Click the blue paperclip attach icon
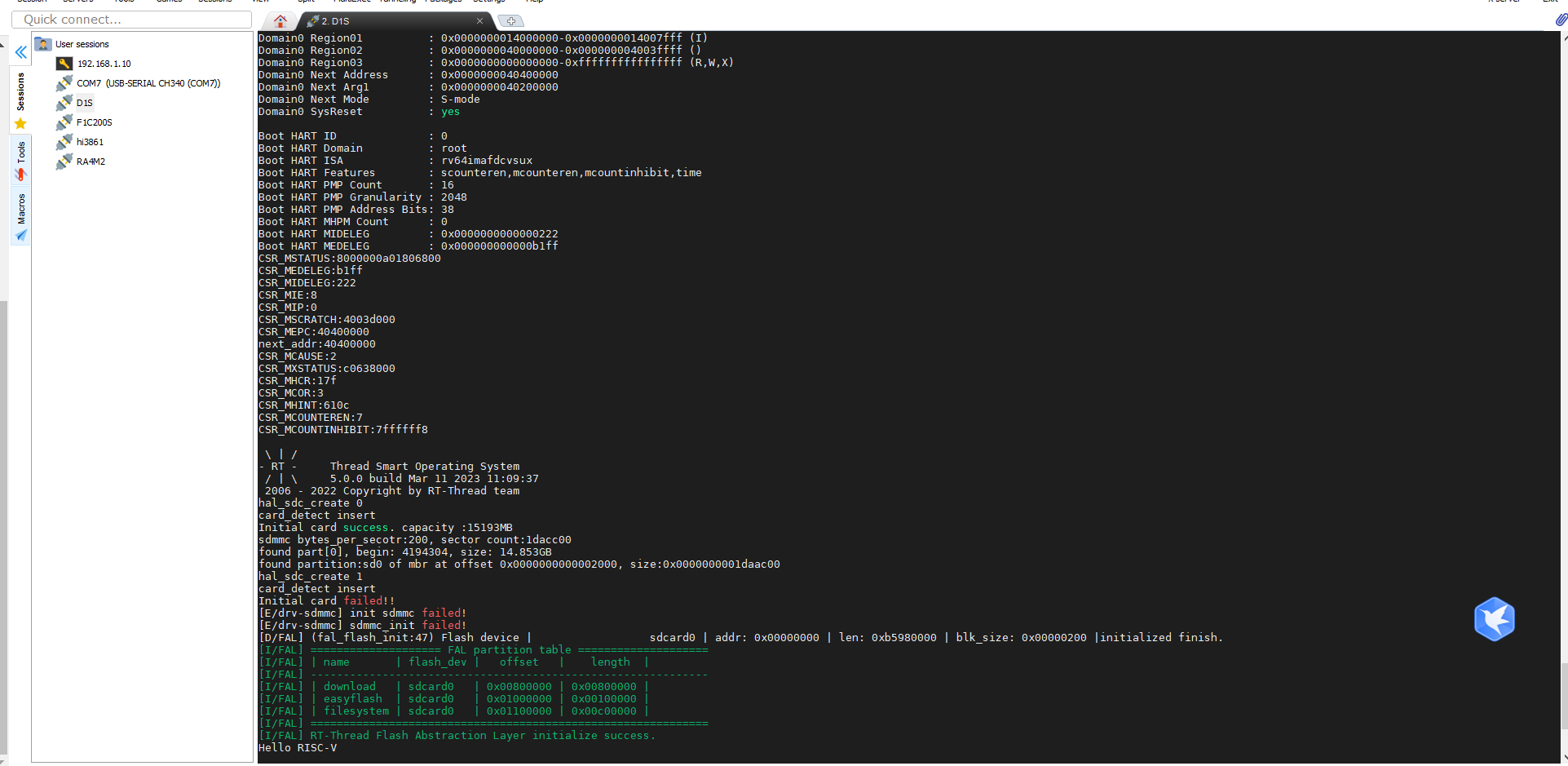This screenshot has width=1568, height=766. [x=1561, y=20]
